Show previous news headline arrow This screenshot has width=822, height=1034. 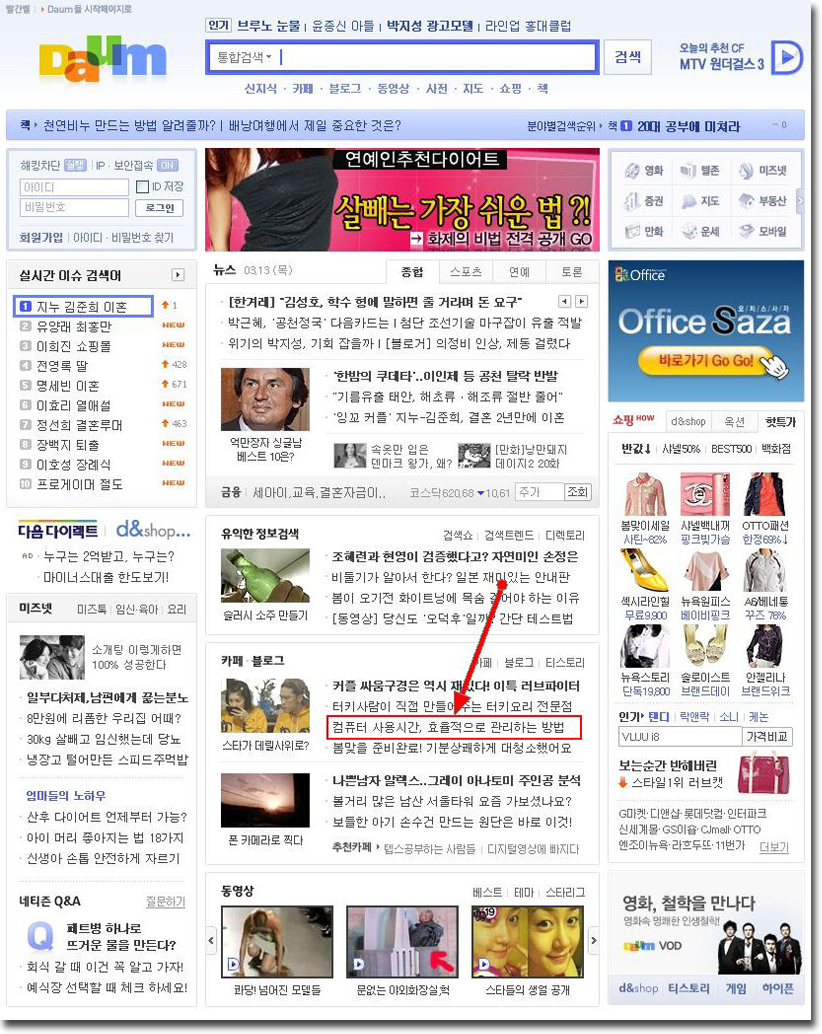tap(564, 301)
